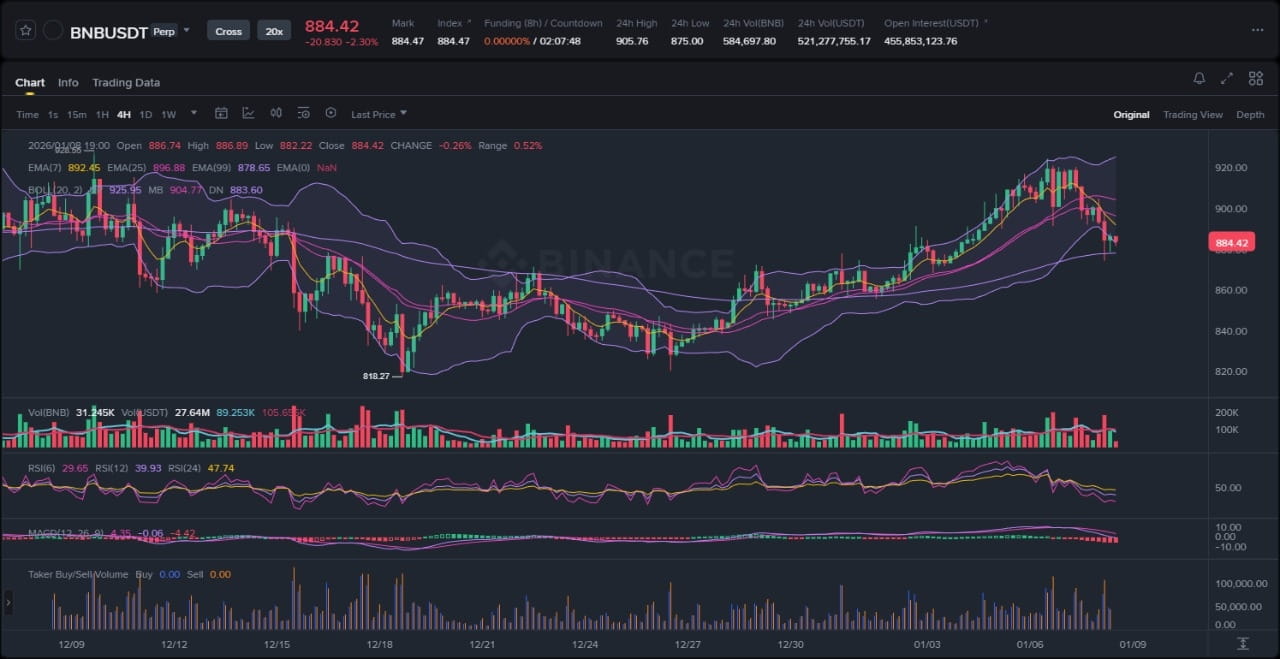Click the 01/06 date label on time axis

(1030, 644)
